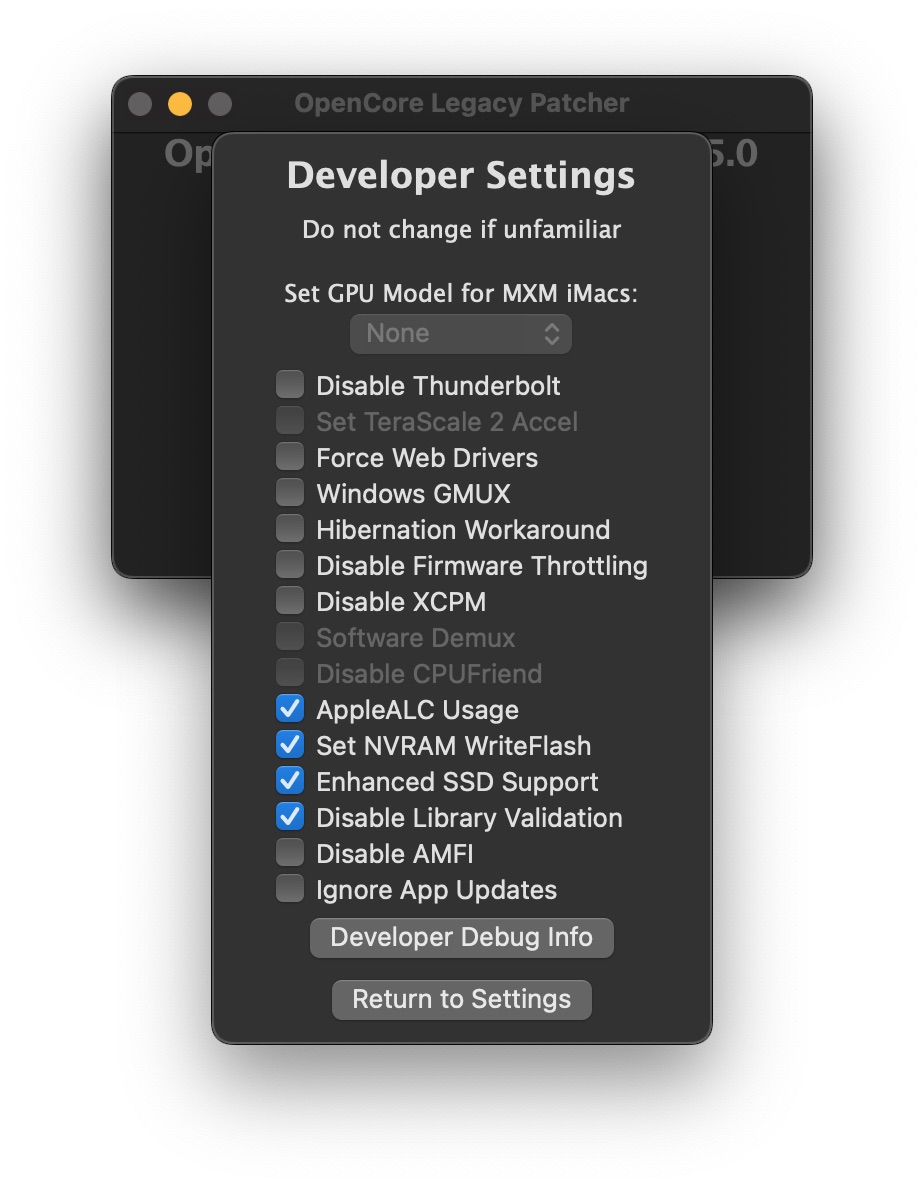Viewport: 924px width, 1192px height.
Task: Click the Disable CPUFriend checkbox
Action: 290,673
